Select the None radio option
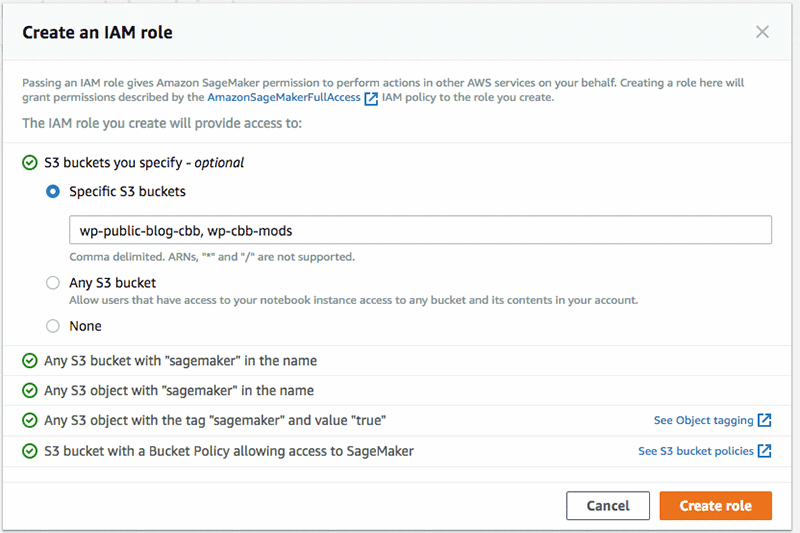This screenshot has height=533, width=800. (x=53, y=326)
